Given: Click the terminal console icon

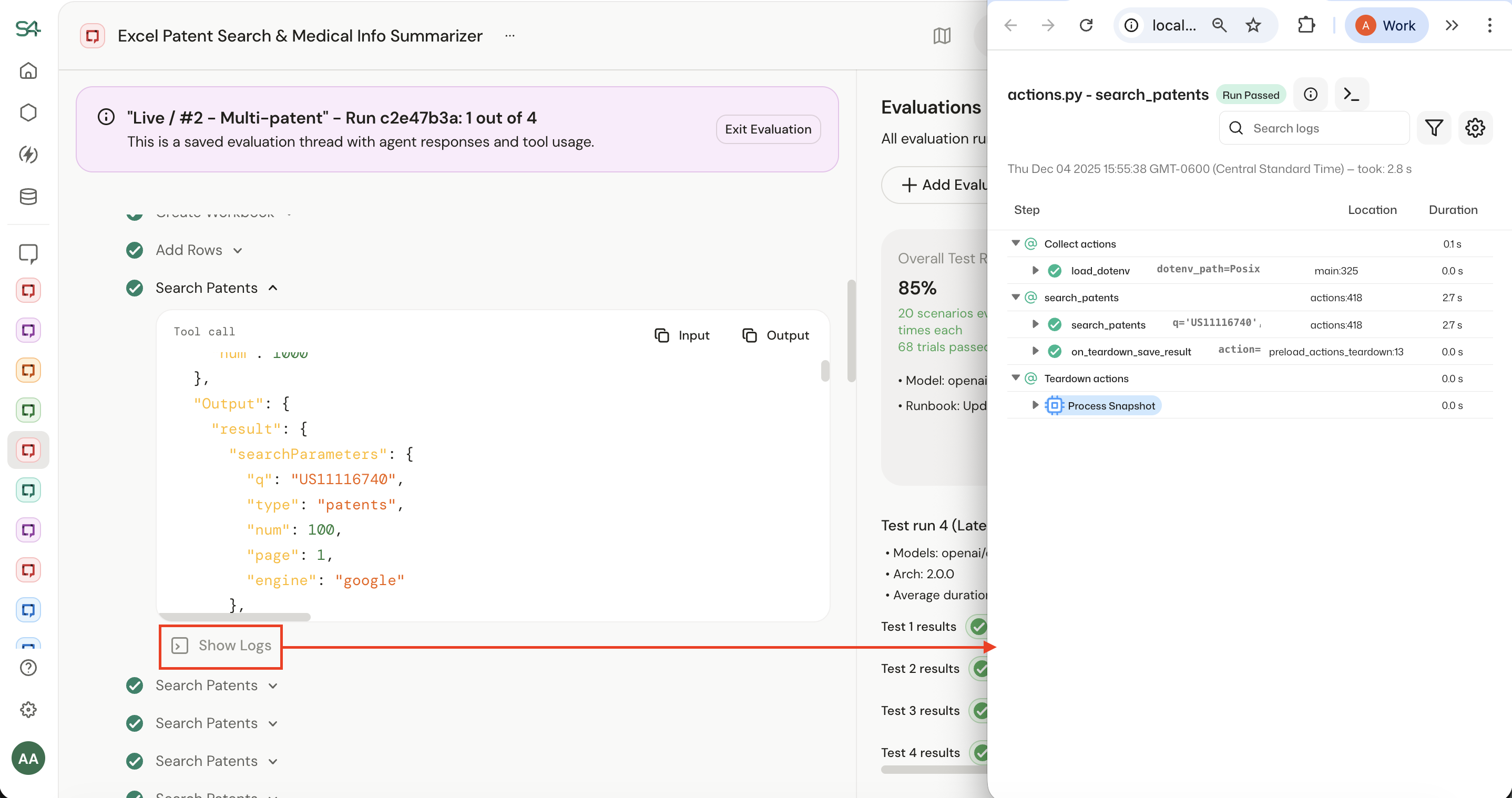Looking at the screenshot, I should coord(1351,95).
